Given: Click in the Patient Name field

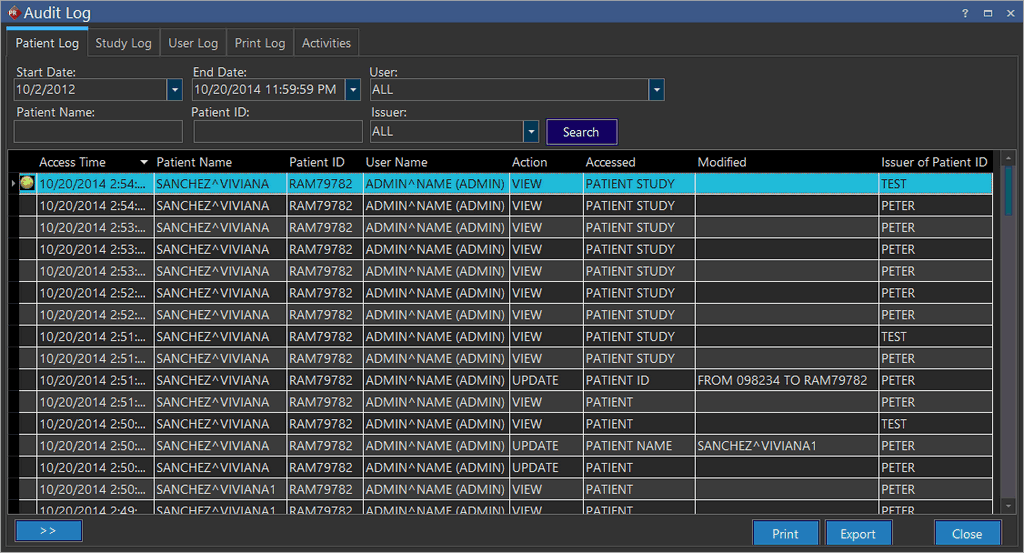Looking at the screenshot, I should coord(98,132).
